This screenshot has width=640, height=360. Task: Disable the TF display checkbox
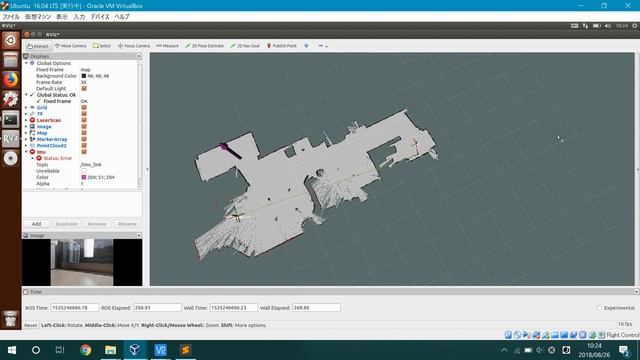point(84,114)
